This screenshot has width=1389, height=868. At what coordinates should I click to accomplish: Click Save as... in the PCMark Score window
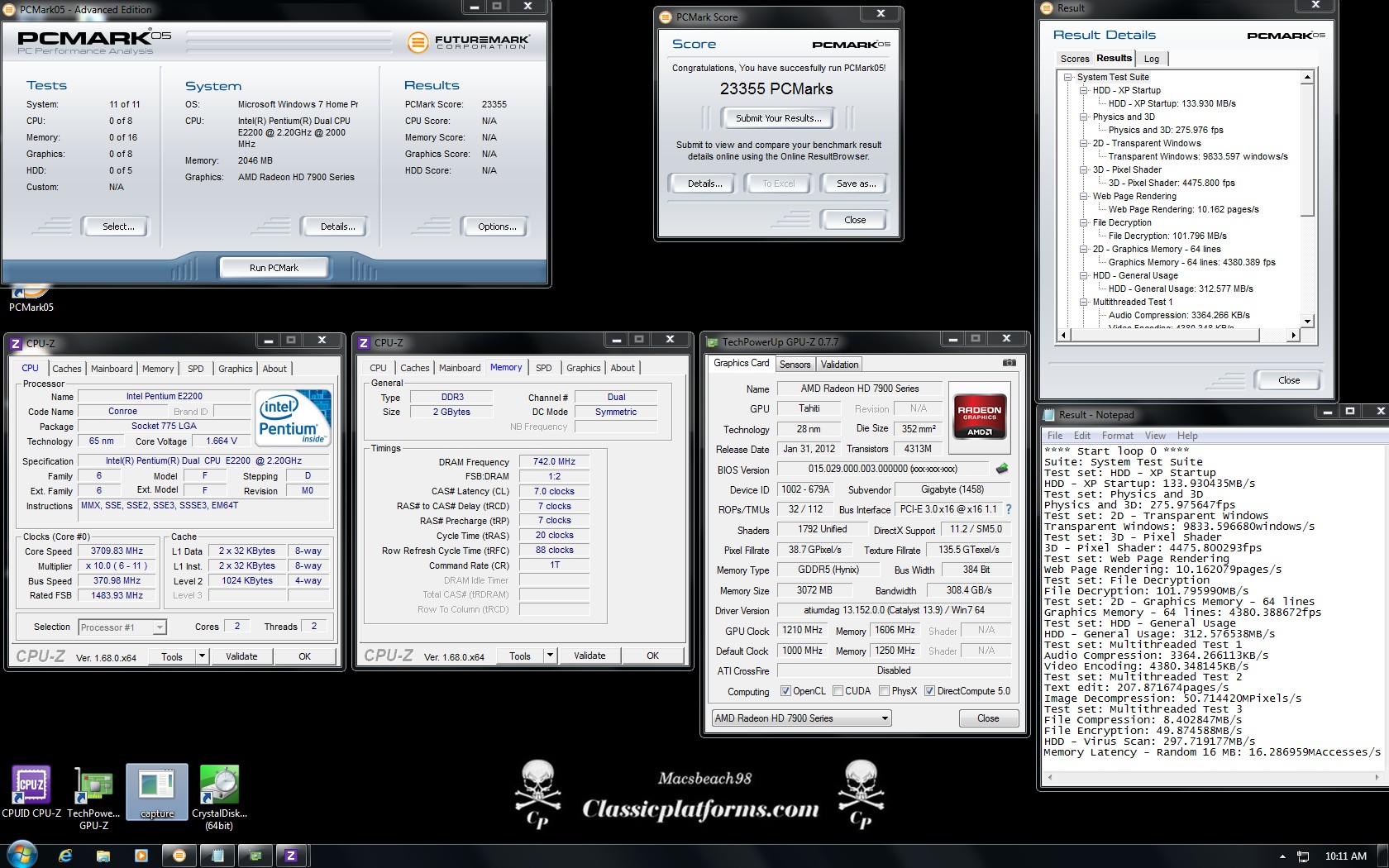(856, 184)
